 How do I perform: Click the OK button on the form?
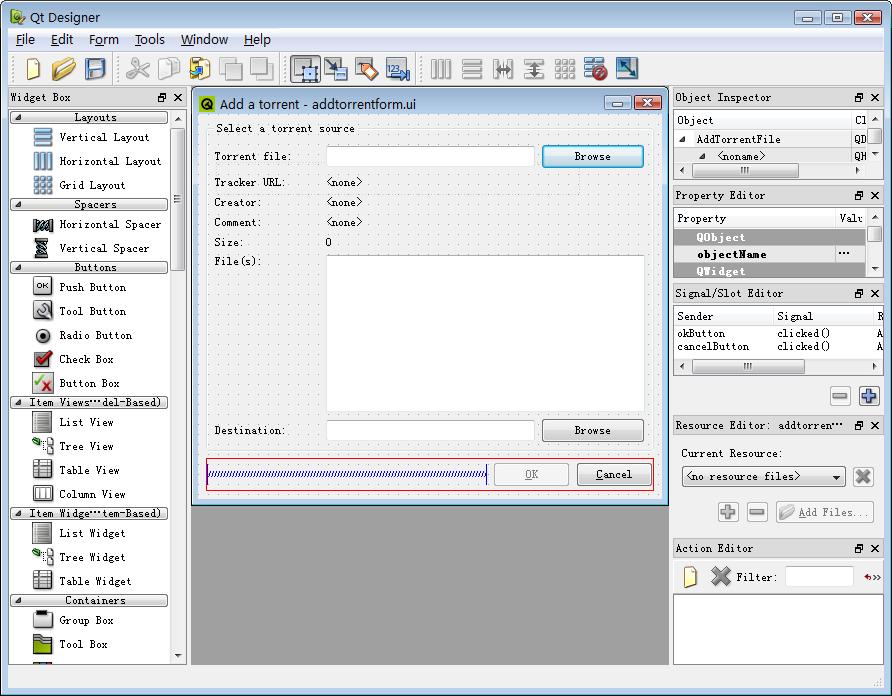click(531, 474)
